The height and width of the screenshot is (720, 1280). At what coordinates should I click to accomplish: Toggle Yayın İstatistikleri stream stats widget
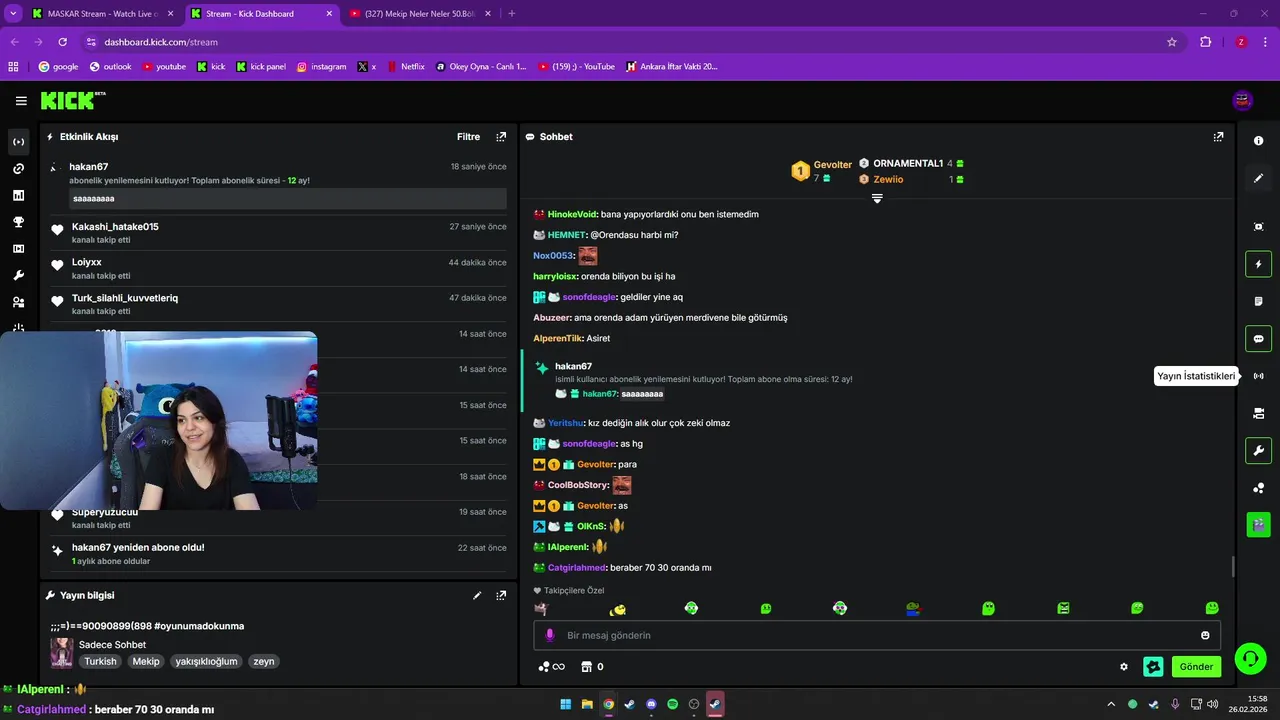click(x=1258, y=376)
